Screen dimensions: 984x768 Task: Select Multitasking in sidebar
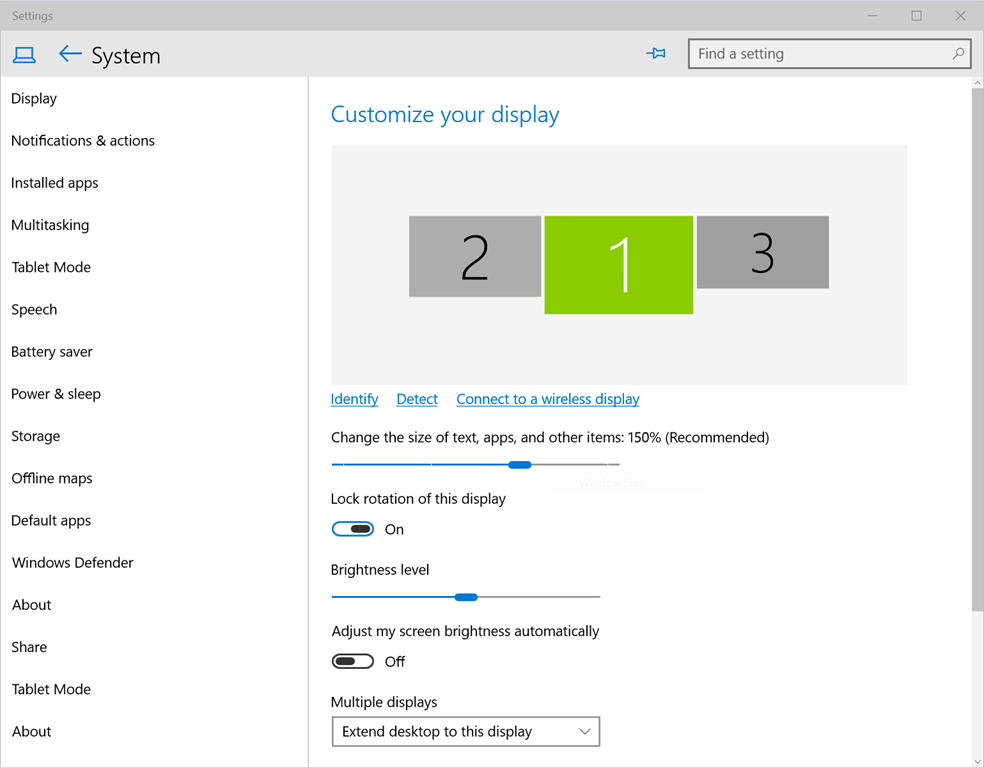pos(50,225)
